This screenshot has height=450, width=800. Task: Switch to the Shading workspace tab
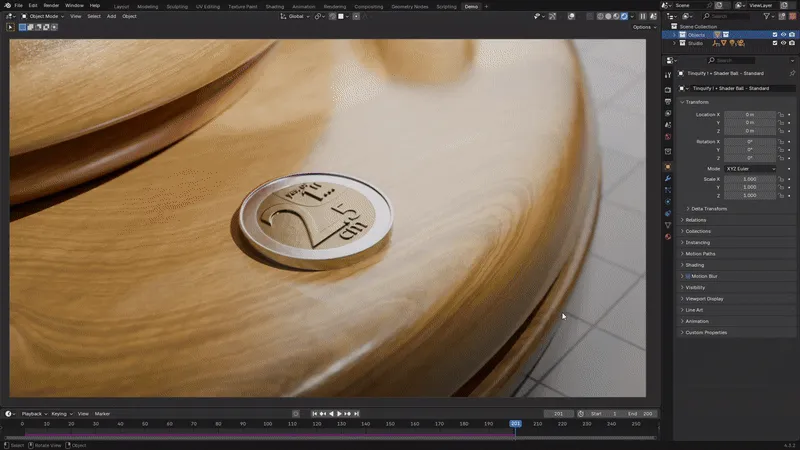pyautogui.click(x=274, y=7)
